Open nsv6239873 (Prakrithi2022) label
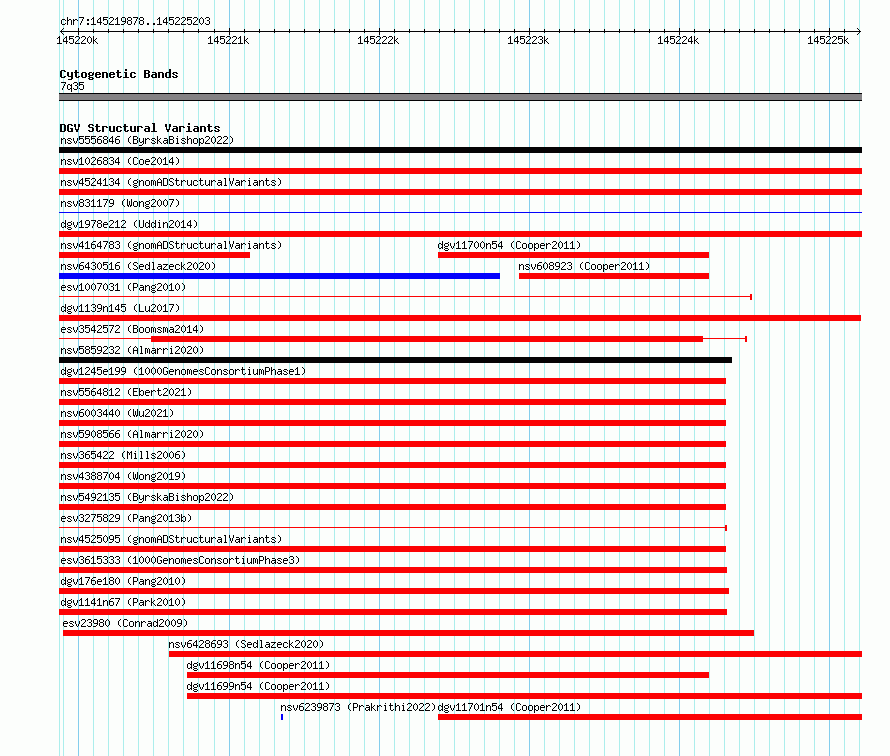Viewport: 890px width, 756px height. (x=358, y=707)
